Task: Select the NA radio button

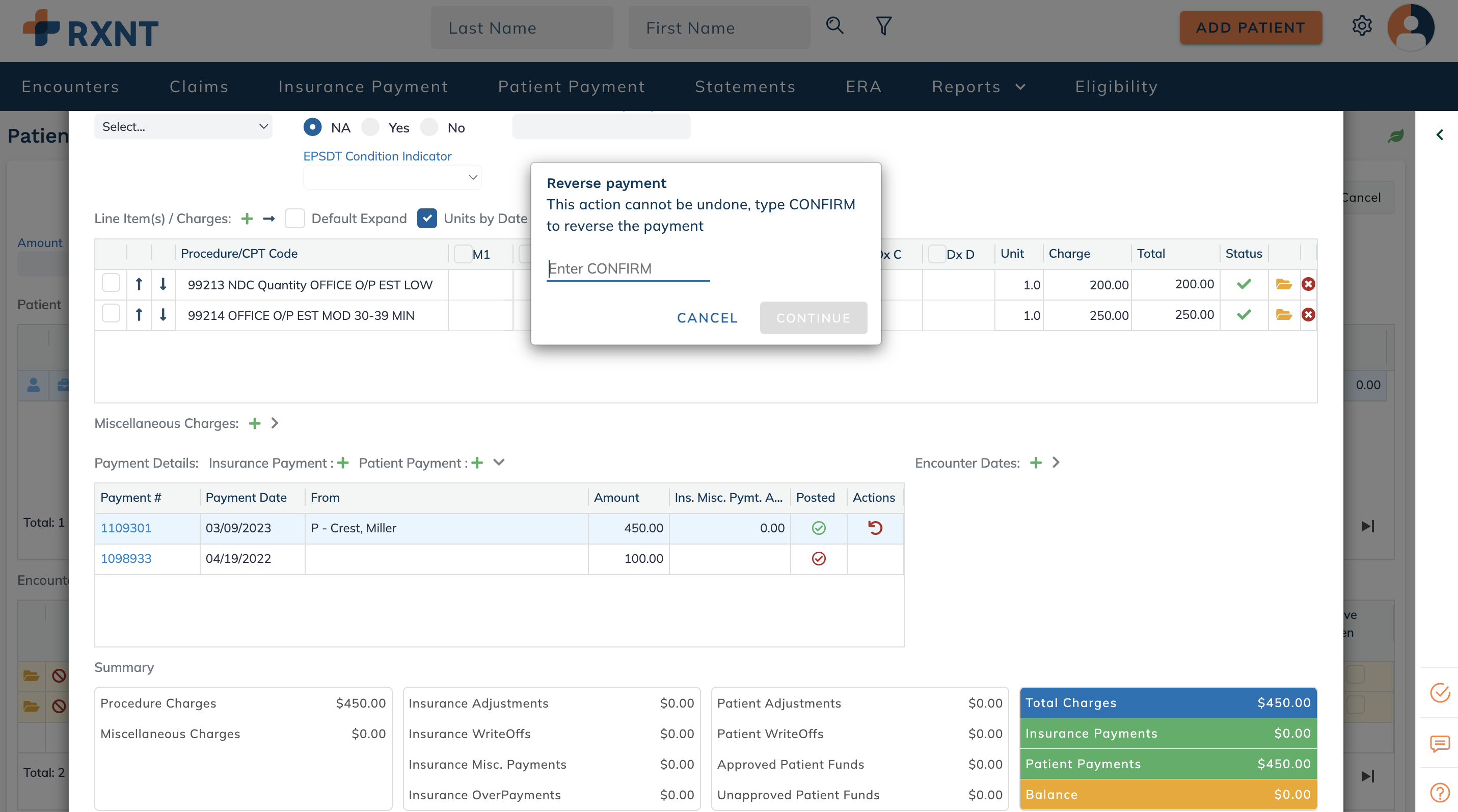Action: coord(312,127)
